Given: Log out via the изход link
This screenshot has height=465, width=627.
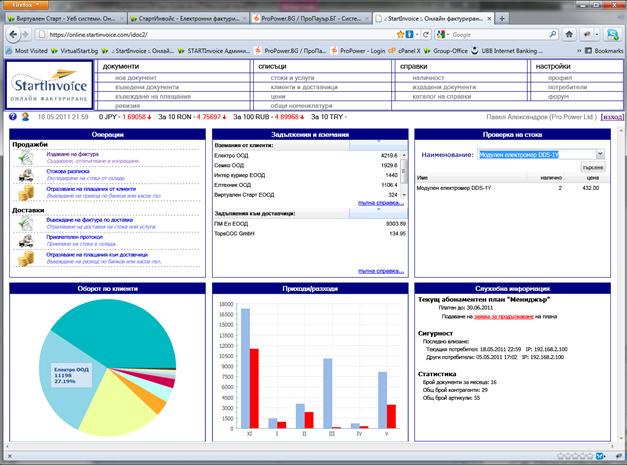Looking at the screenshot, I should (x=612, y=117).
